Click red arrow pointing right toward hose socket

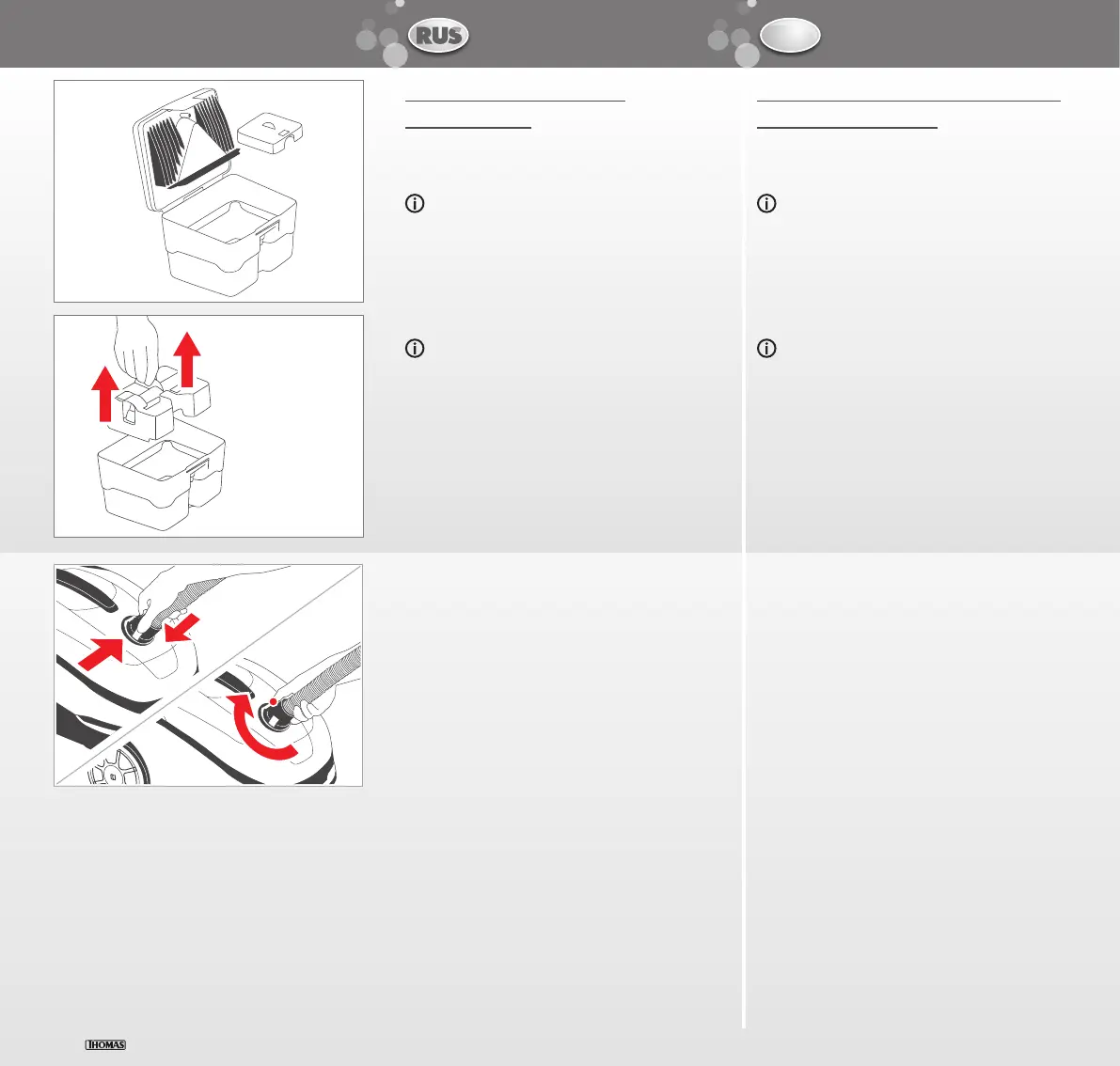coord(100,654)
